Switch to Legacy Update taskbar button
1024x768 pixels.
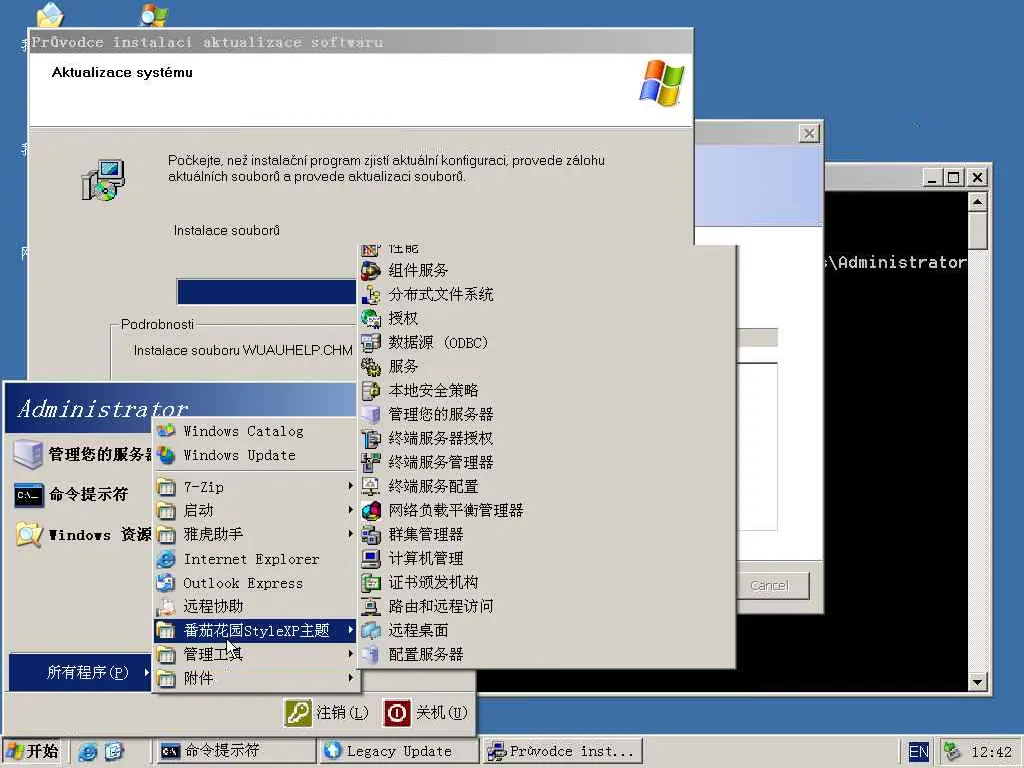click(x=399, y=751)
